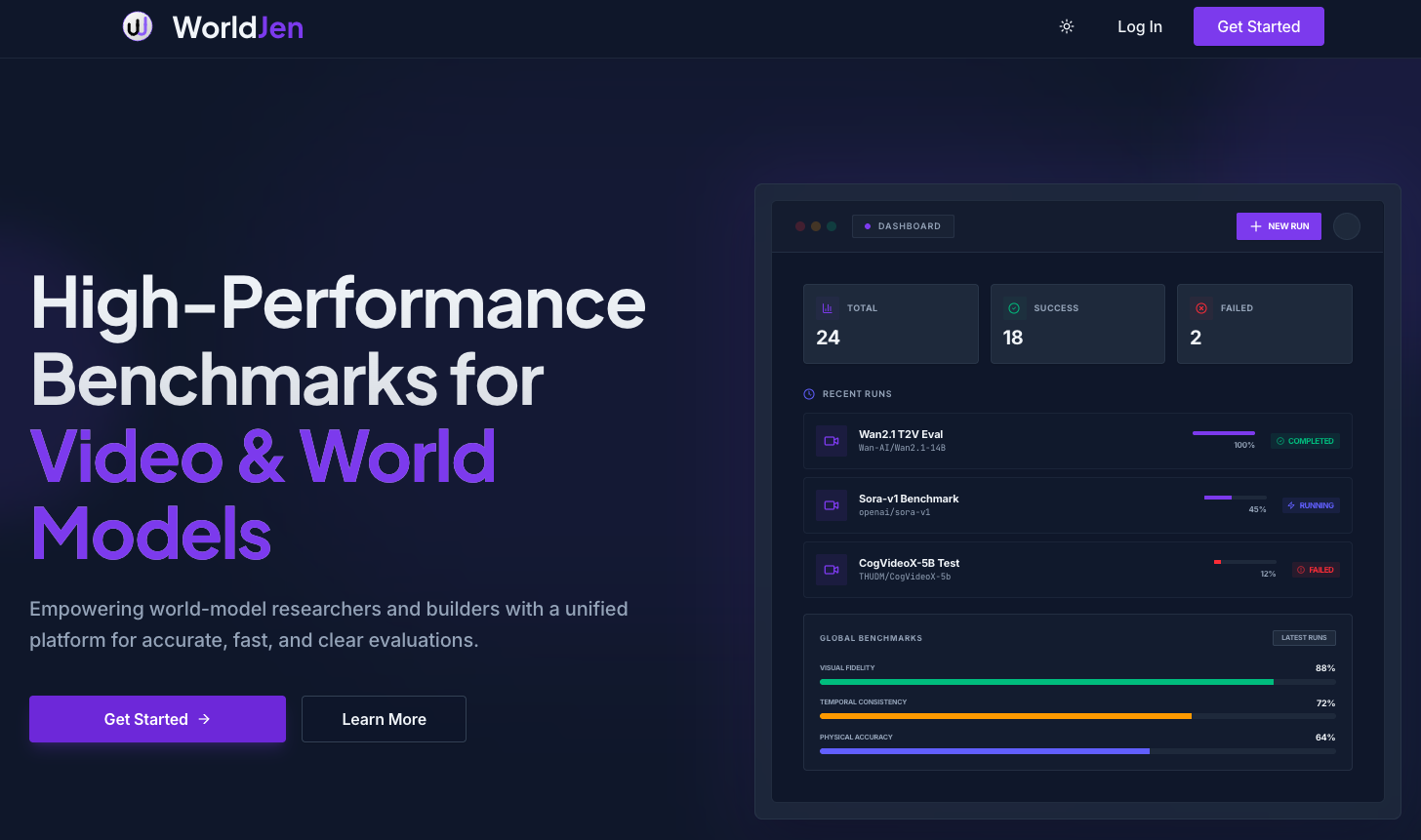The image size is (1421, 840).
Task: Click the Failed error icon
Action: [x=1201, y=308]
